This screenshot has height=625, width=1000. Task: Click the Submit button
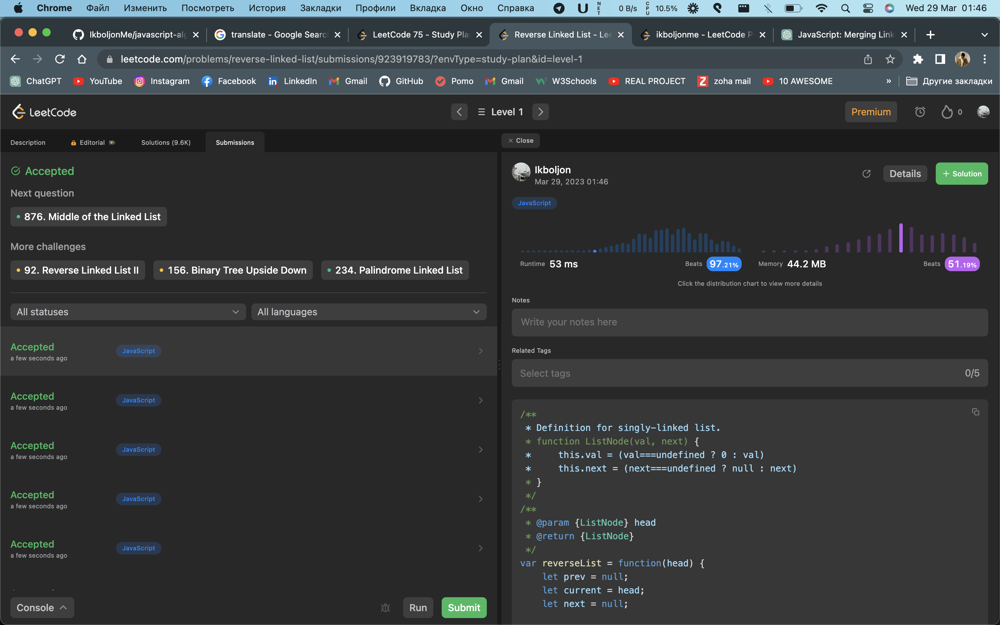(x=463, y=607)
